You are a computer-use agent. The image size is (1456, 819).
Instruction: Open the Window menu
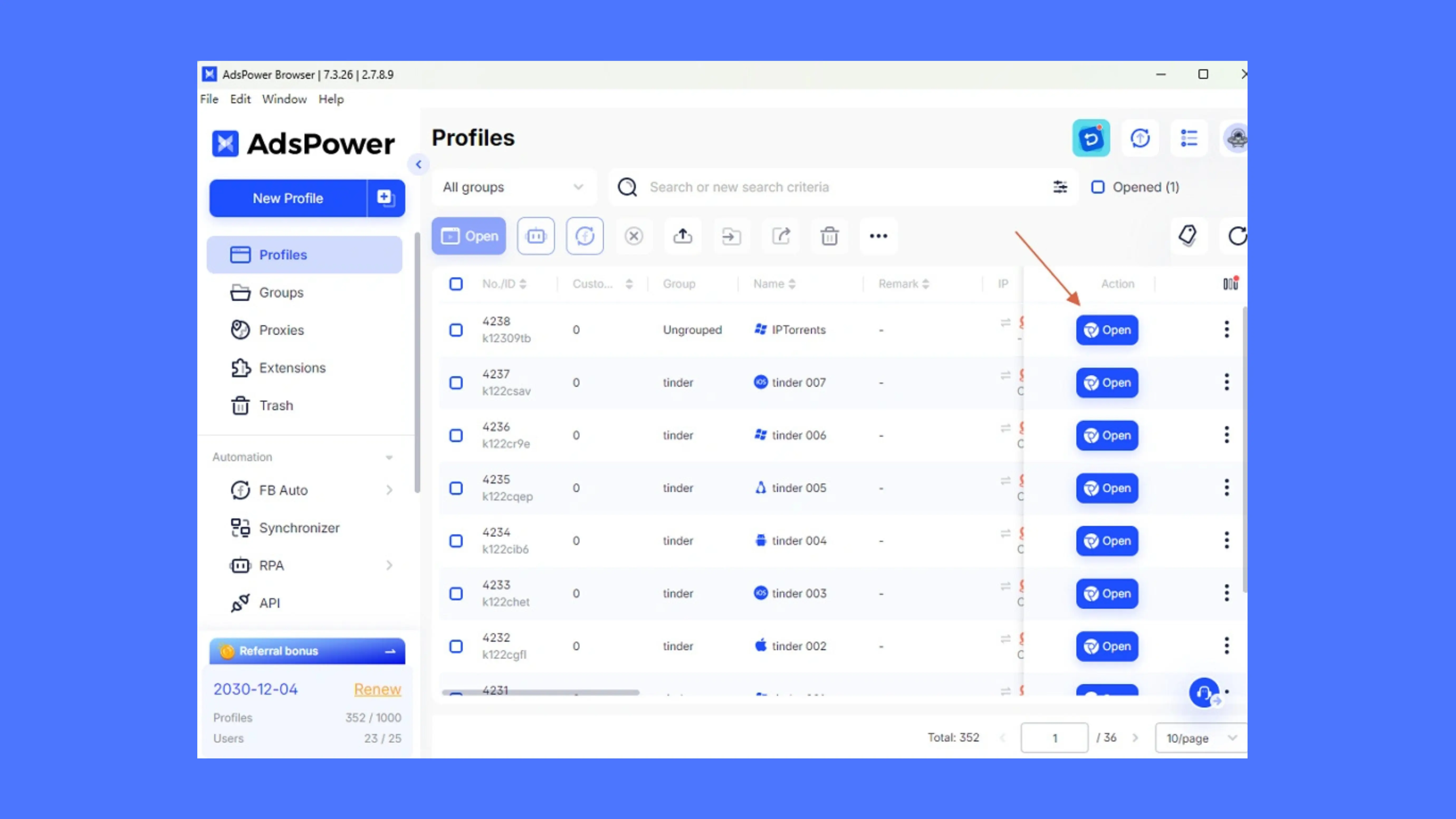coord(284,99)
